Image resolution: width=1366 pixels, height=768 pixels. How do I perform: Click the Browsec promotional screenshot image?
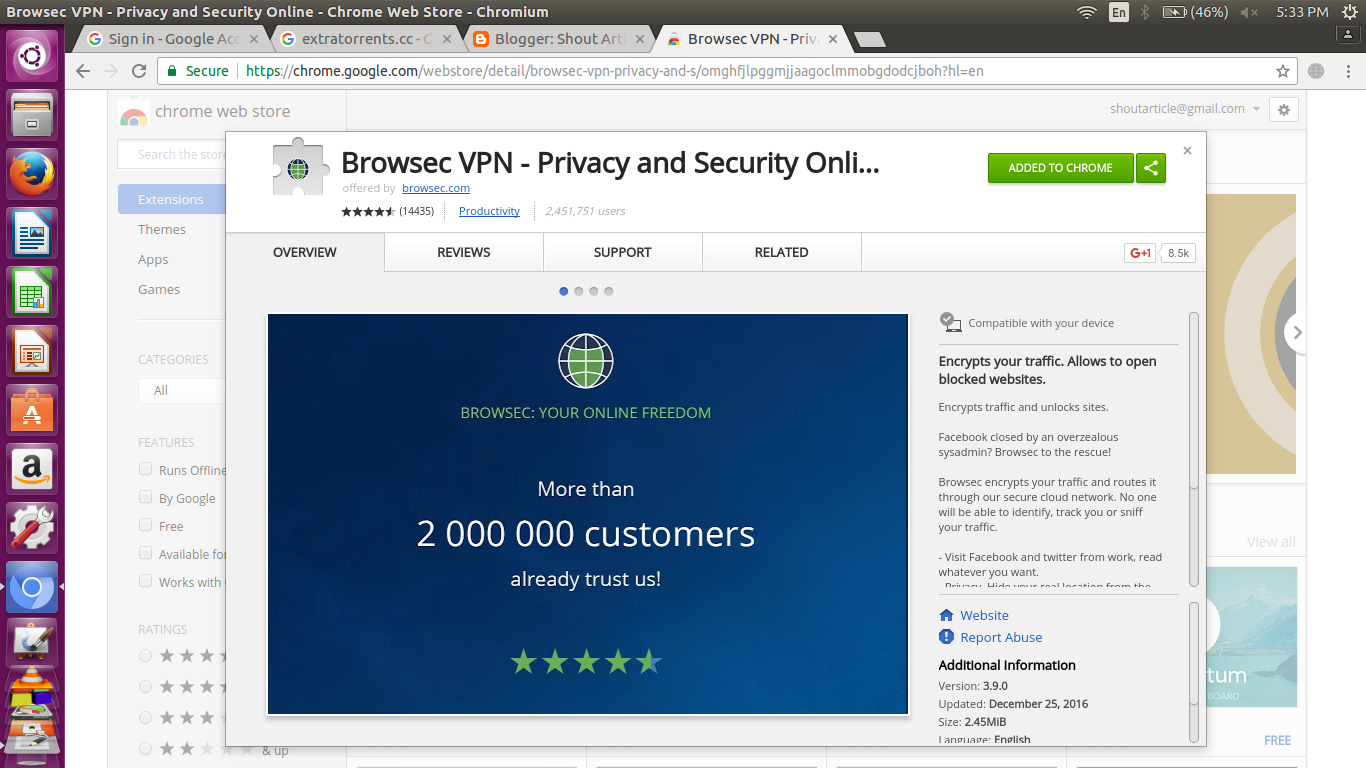coord(587,514)
